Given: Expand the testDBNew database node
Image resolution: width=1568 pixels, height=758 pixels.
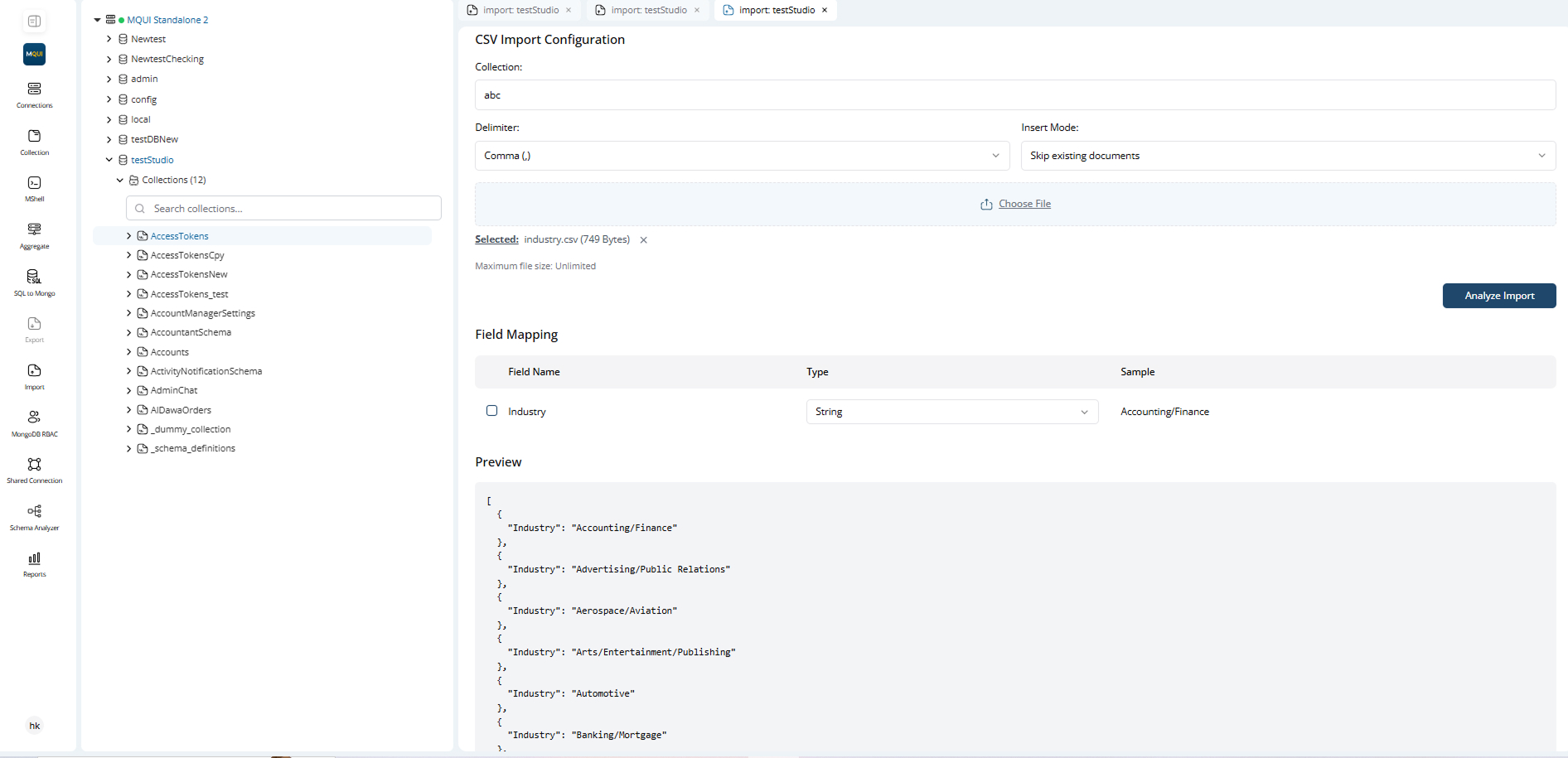Looking at the screenshot, I should (x=109, y=140).
